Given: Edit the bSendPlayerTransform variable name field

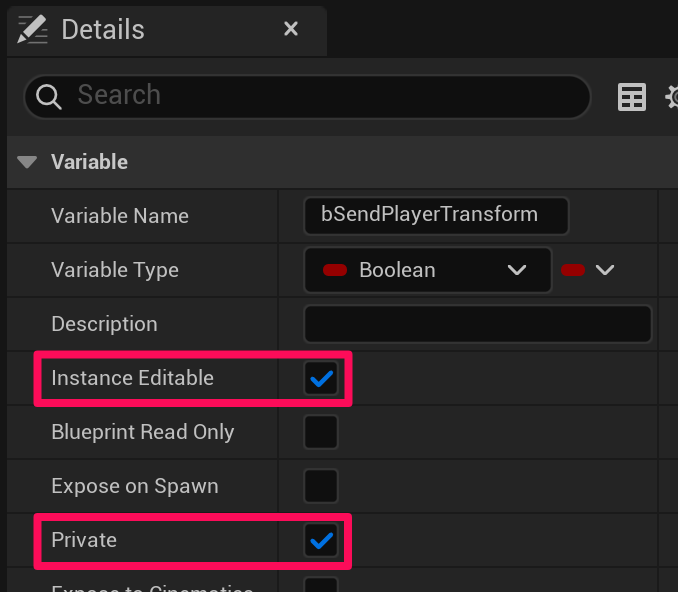Looking at the screenshot, I should click(435, 215).
